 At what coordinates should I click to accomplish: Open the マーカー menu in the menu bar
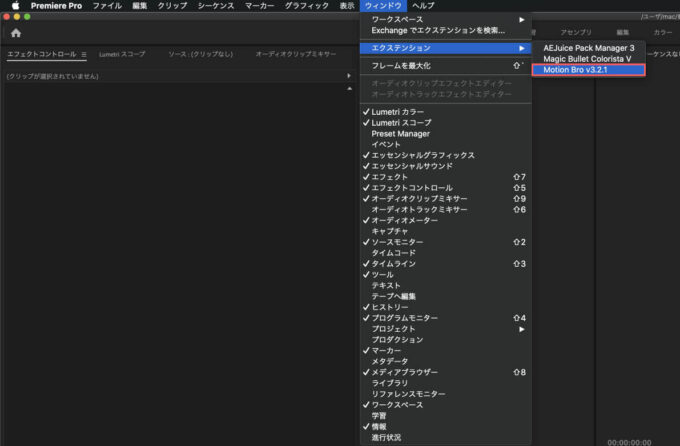click(x=259, y=6)
